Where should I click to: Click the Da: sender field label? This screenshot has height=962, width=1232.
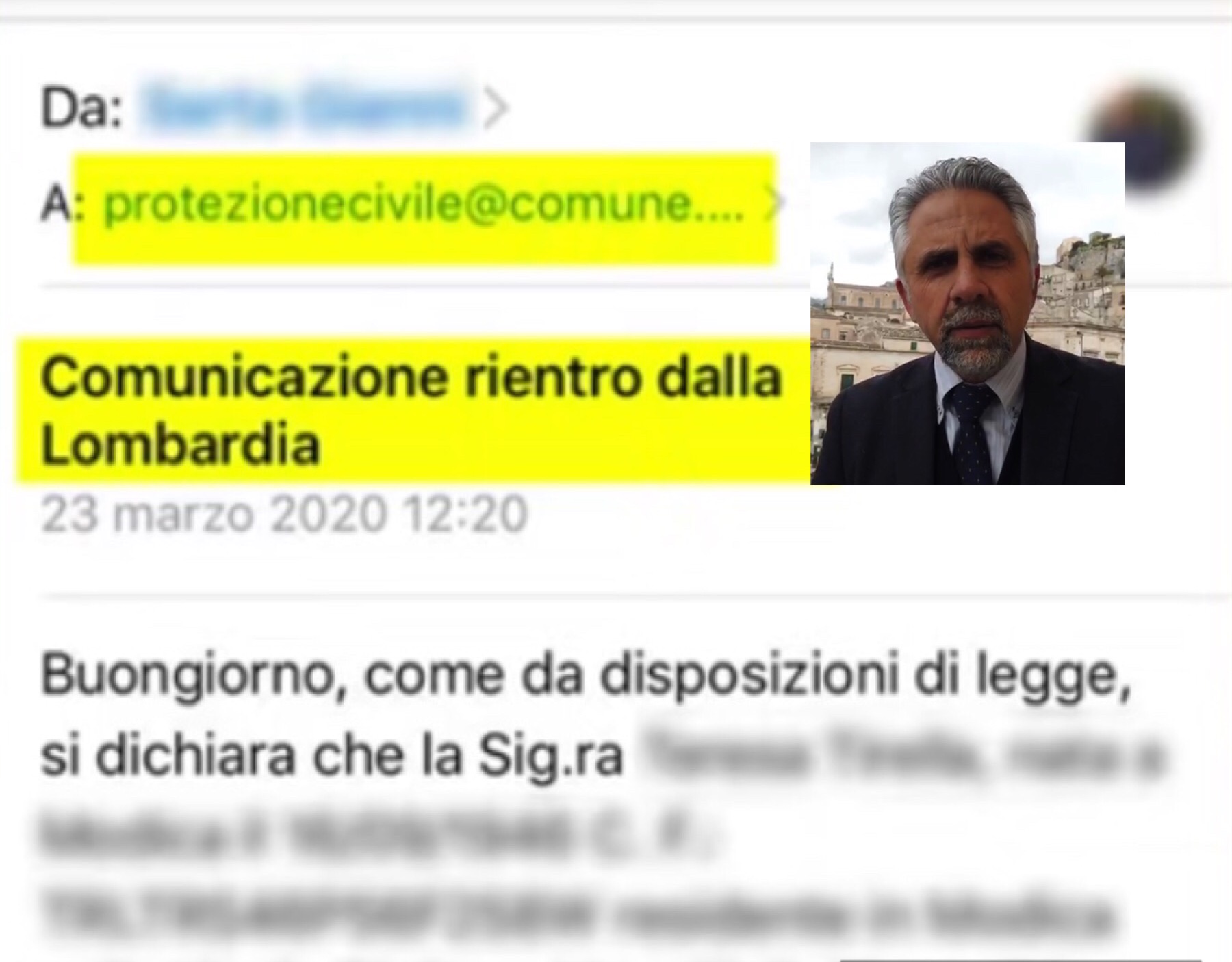tap(81, 109)
